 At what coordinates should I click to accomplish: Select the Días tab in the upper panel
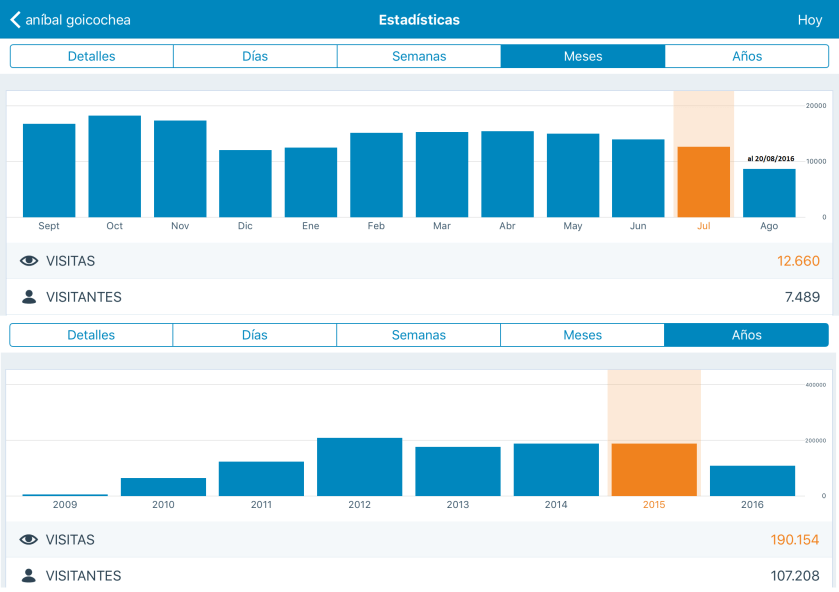click(255, 56)
